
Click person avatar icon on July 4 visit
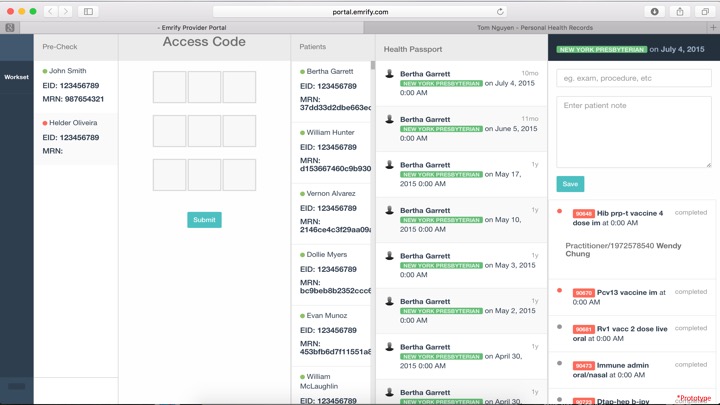(389, 73)
